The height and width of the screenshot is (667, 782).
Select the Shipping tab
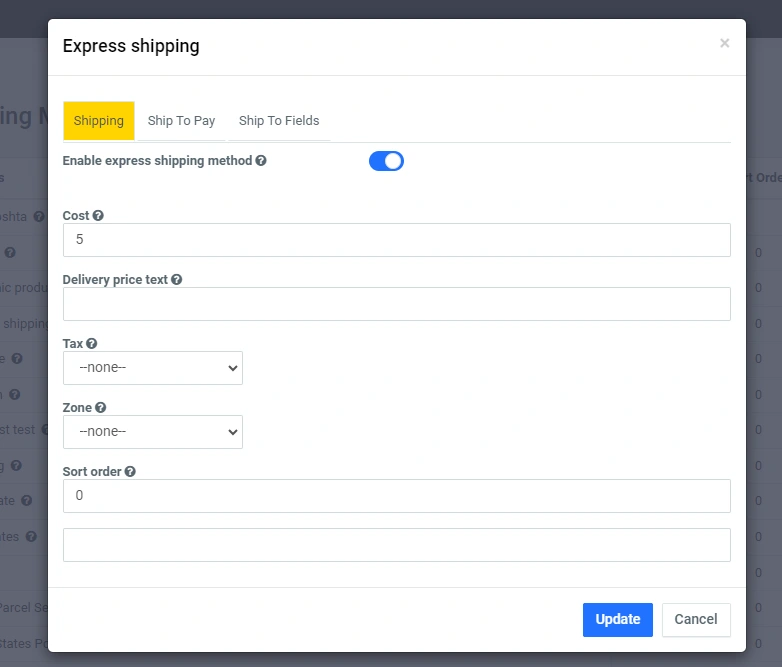click(x=98, y=121)
